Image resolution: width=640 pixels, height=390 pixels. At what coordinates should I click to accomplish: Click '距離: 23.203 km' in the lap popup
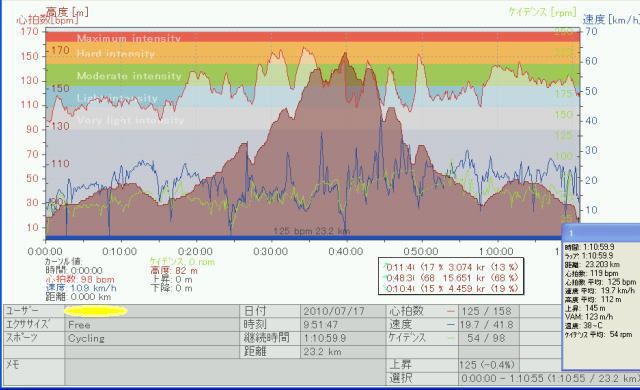coord(592,264)
